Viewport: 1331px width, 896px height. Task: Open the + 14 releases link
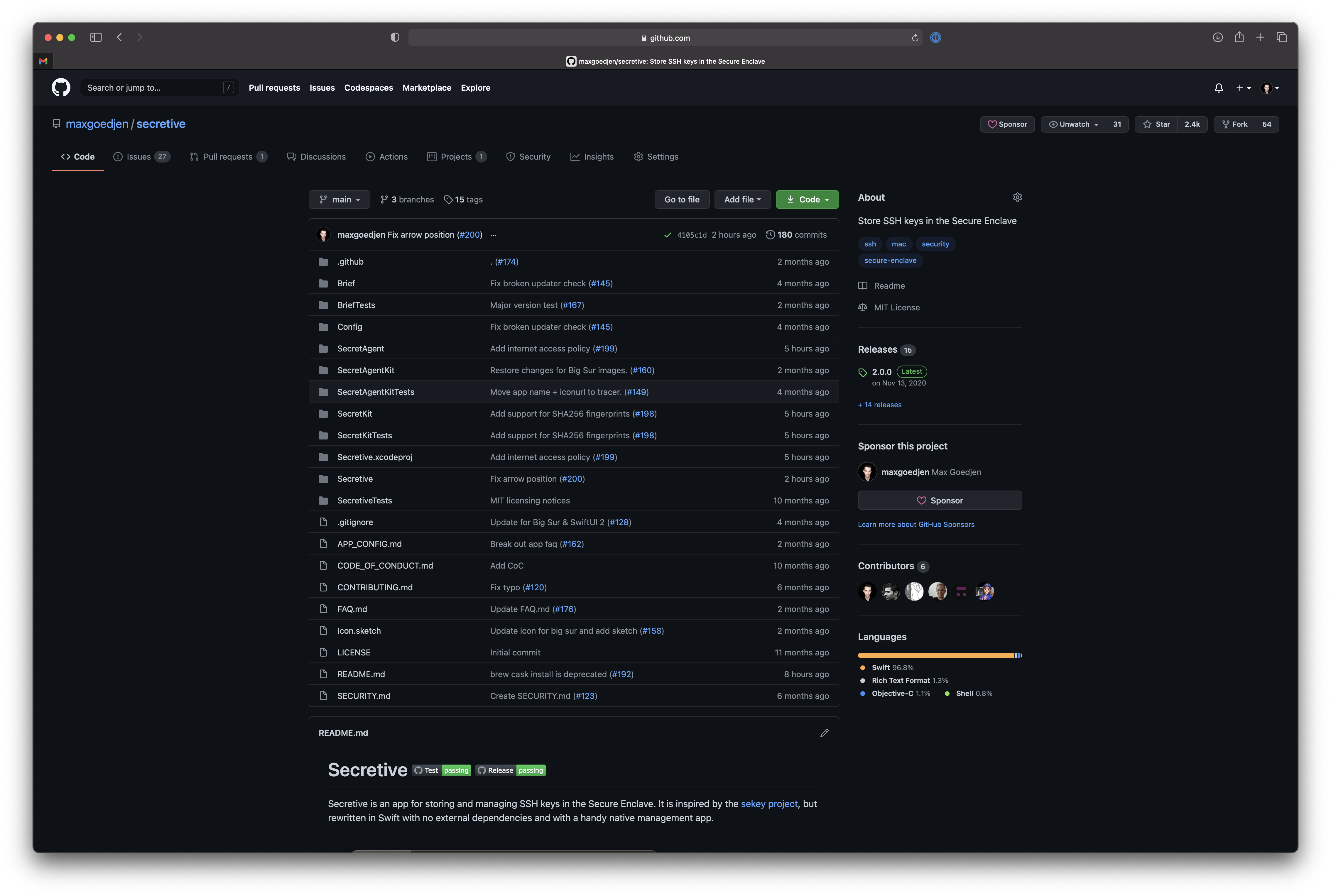tap(879, 405)
